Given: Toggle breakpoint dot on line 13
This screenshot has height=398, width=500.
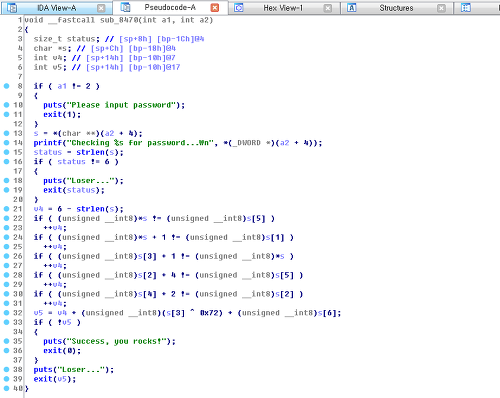Looking at the screenshot, I should (x=6, y=133).
